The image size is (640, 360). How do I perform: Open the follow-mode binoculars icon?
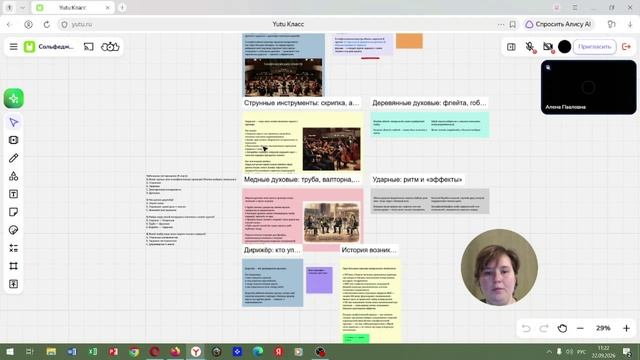click(110, 47)
